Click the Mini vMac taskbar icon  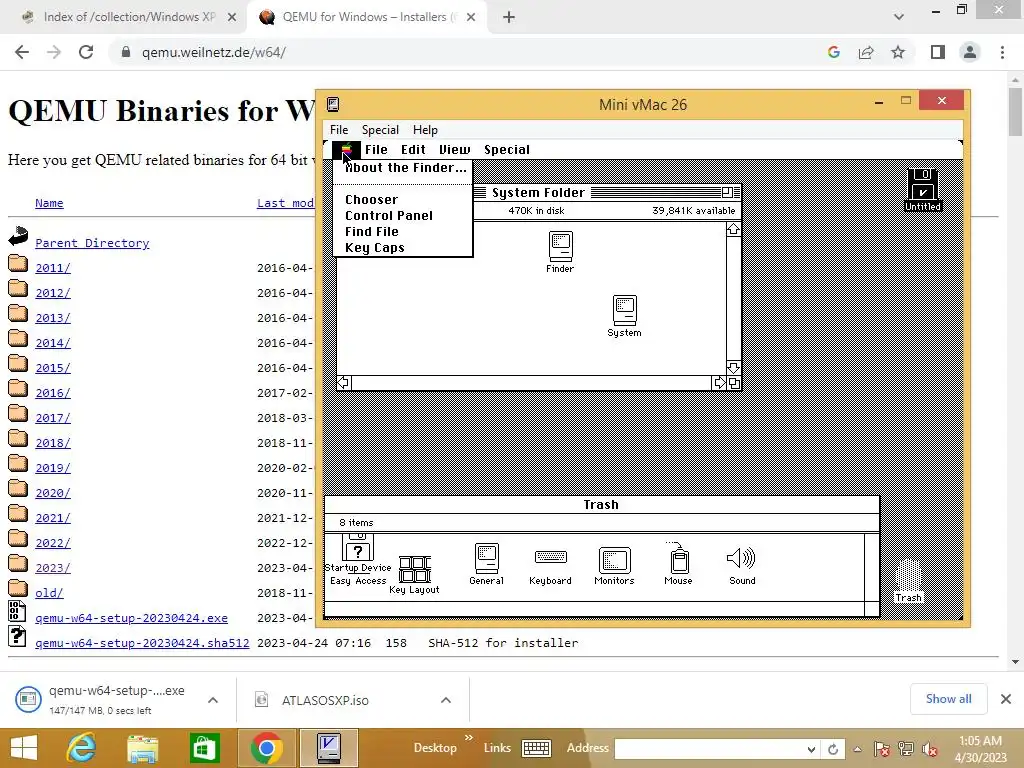click(x=328, y=748)
